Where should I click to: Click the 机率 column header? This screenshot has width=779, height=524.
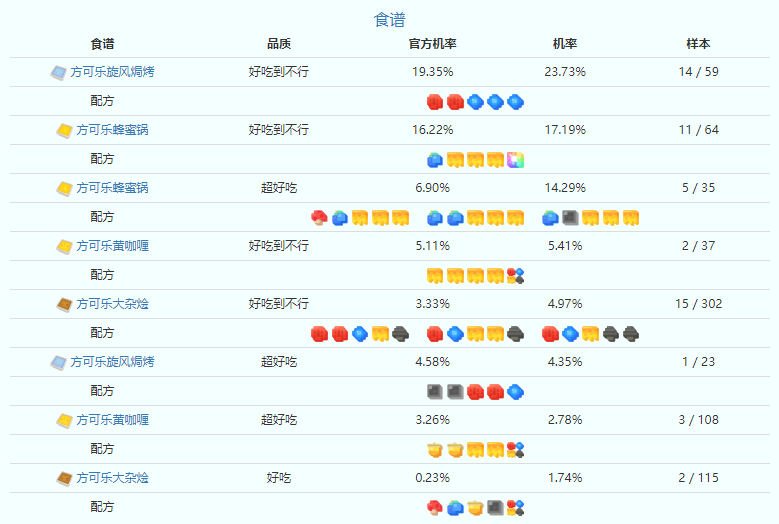coord(565,44)
